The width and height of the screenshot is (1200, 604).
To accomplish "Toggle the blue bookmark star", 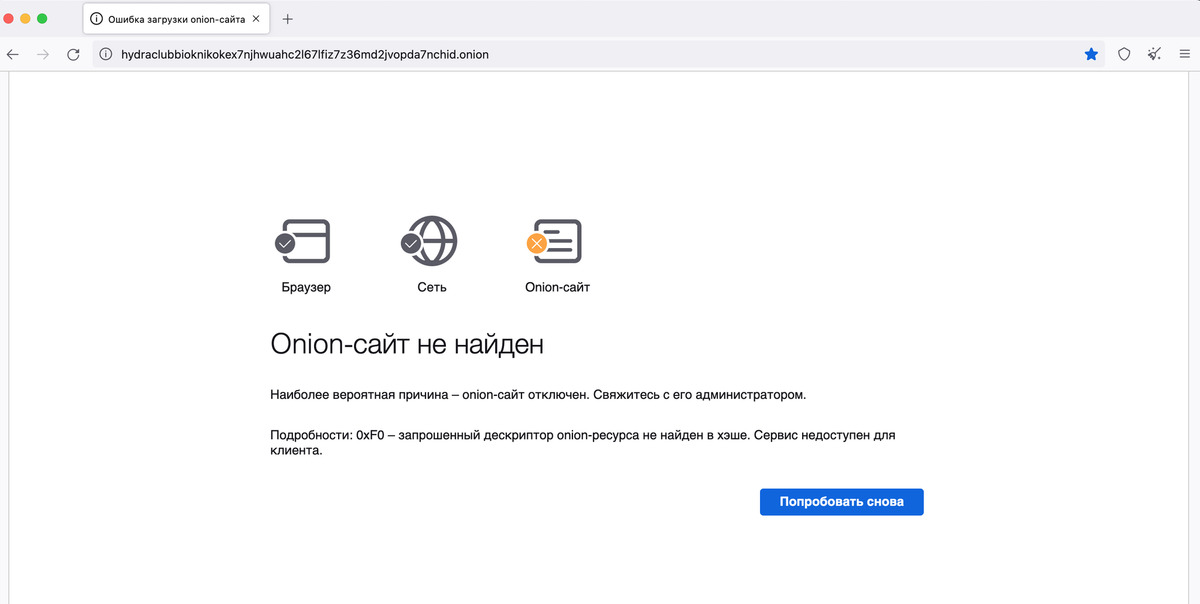I will pyautogui.click(x=1091, y=55).
